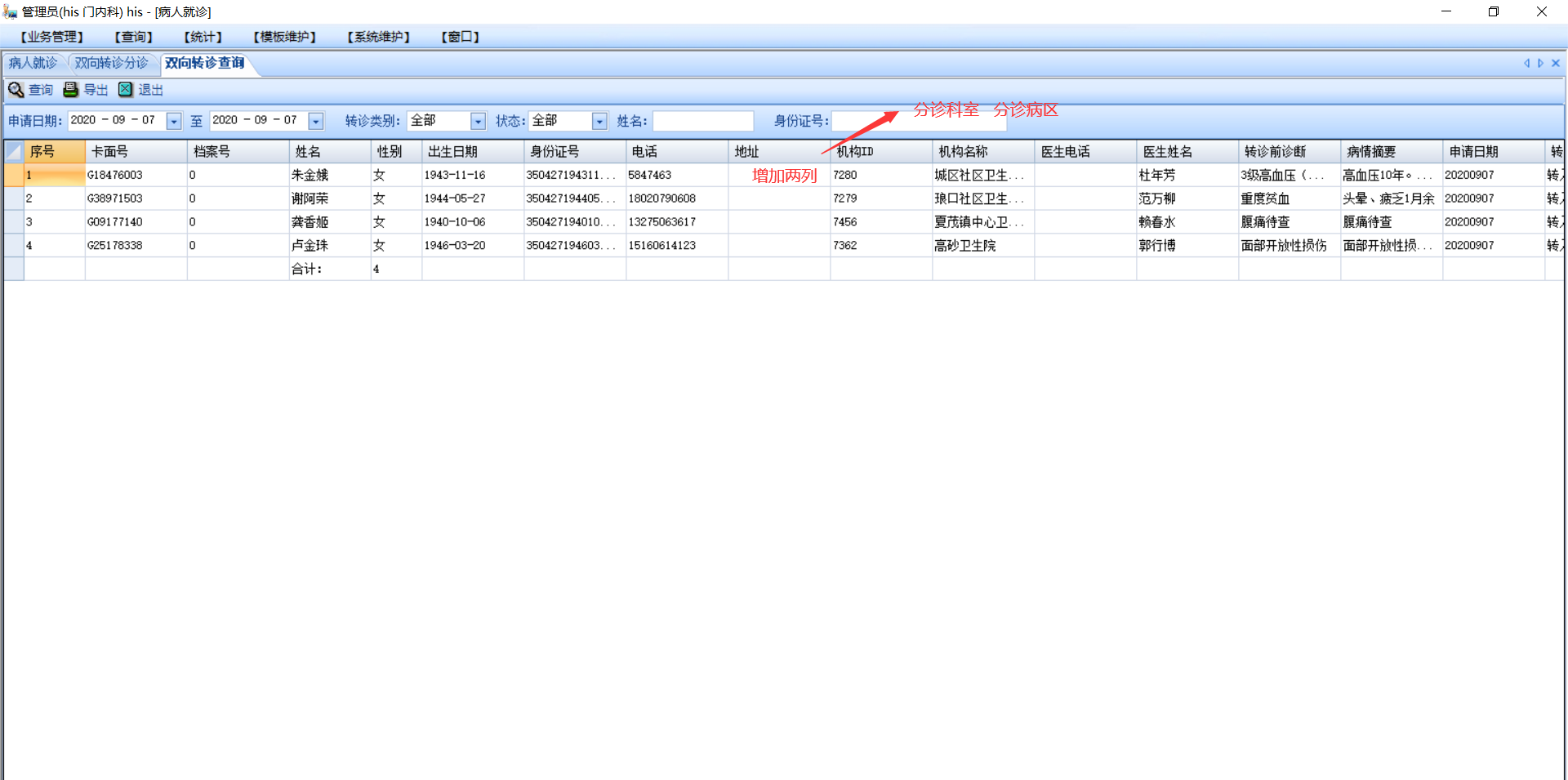Click the 姓名 column header

pos(330,152)
